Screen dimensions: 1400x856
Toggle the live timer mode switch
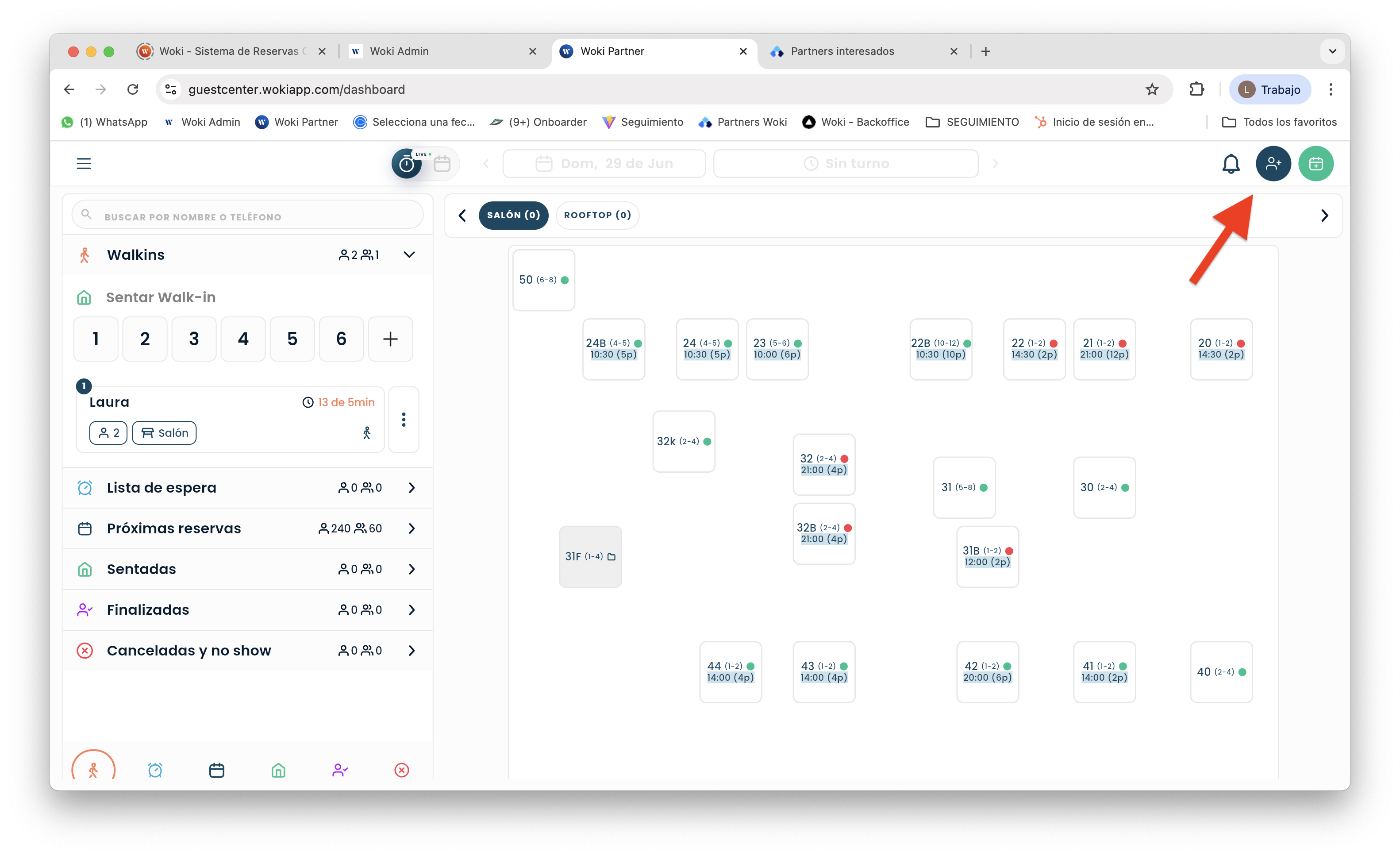coord(407,164)
